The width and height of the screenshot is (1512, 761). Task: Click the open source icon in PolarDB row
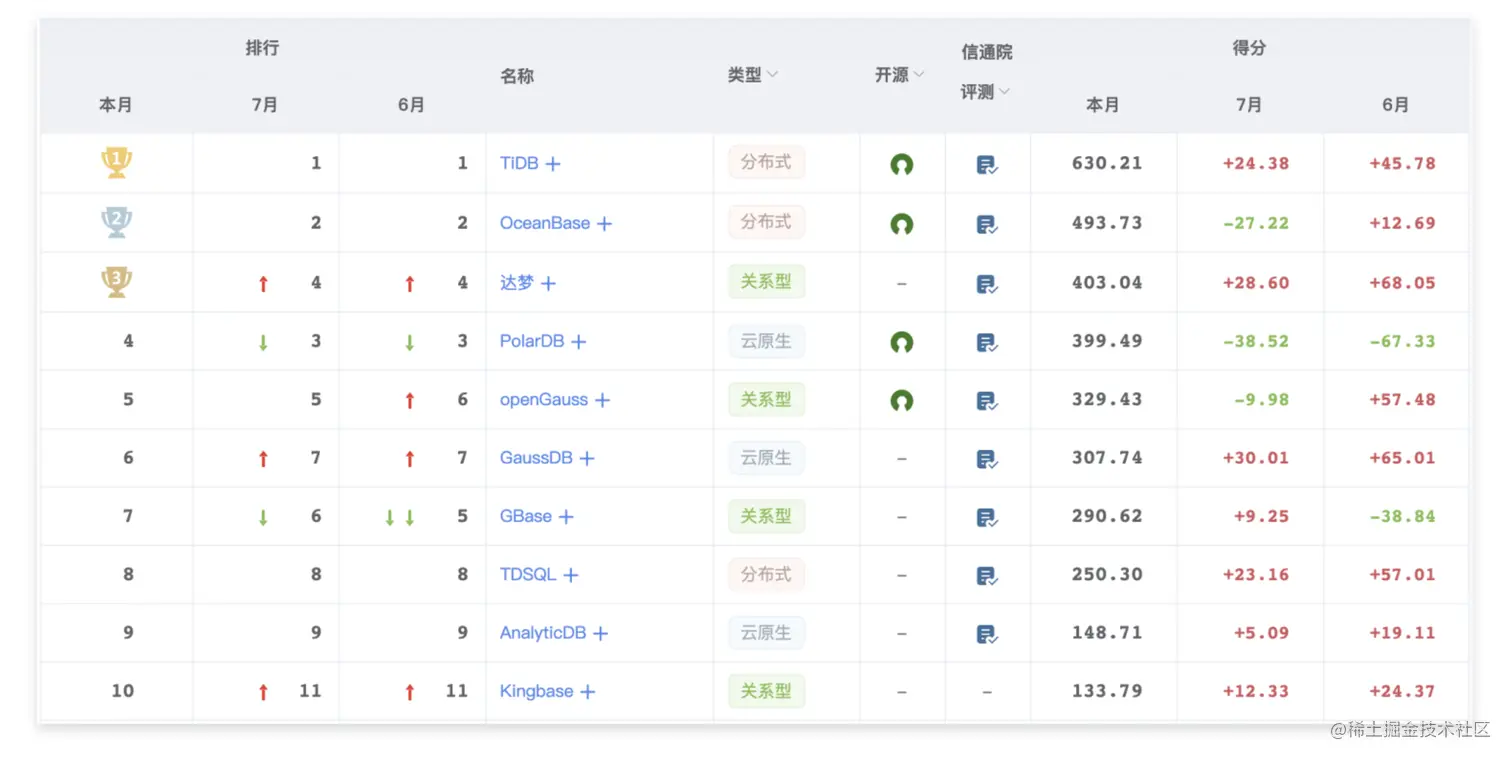pos(902,342)
